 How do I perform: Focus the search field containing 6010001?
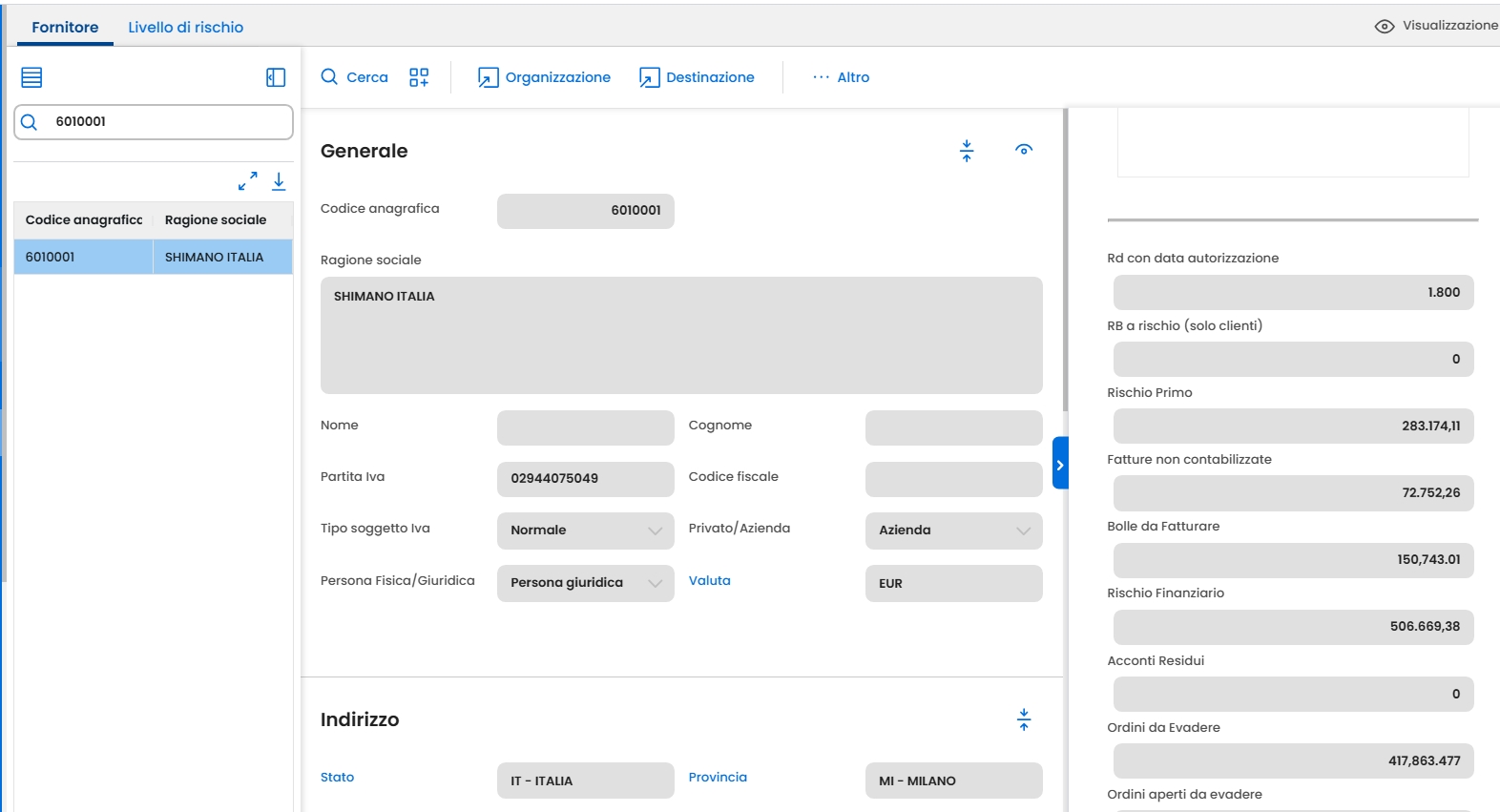154,122
